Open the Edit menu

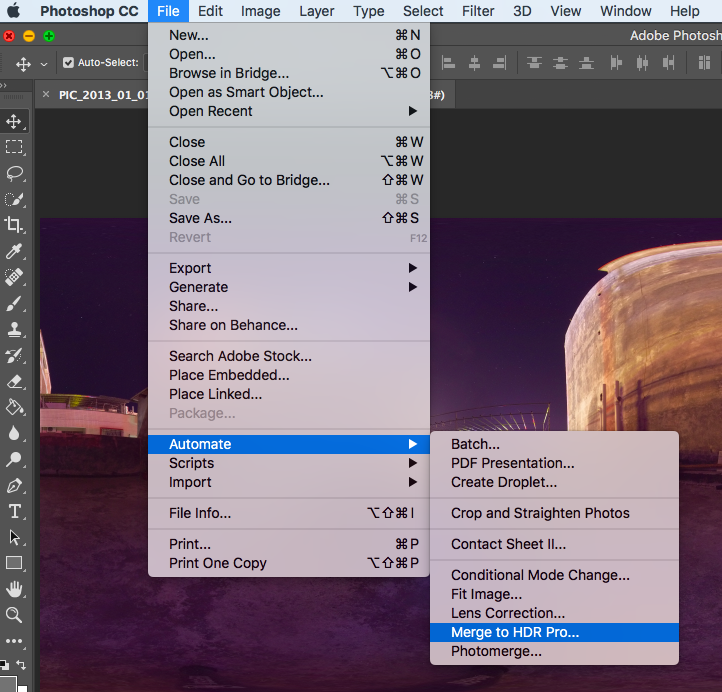pos(210,11)
